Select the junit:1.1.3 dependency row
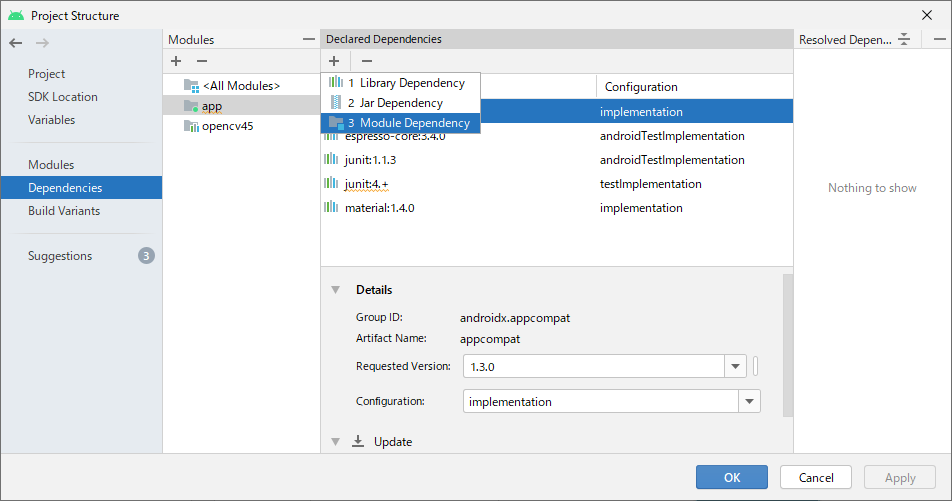Viewport: 952px width, 501px height. tap(557, 159)
